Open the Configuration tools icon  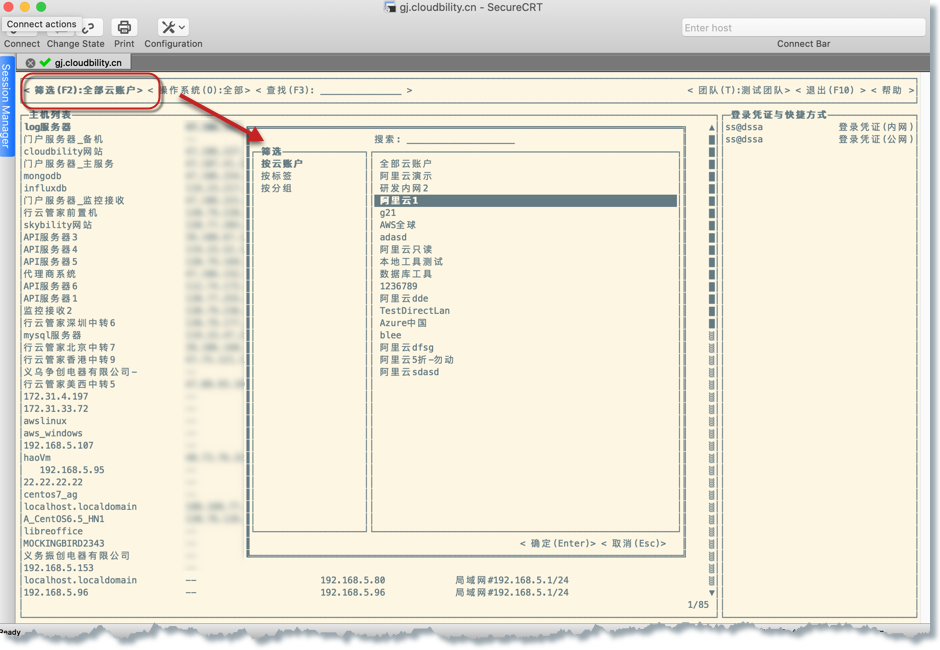click(168, 28)
